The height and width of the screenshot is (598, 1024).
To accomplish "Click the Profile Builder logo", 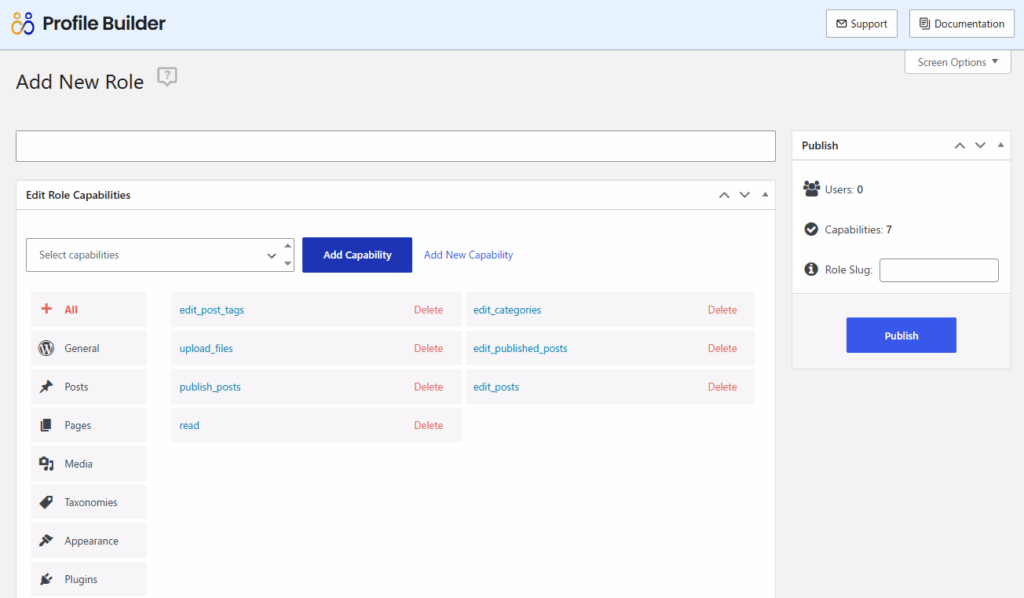I will 88,23.
